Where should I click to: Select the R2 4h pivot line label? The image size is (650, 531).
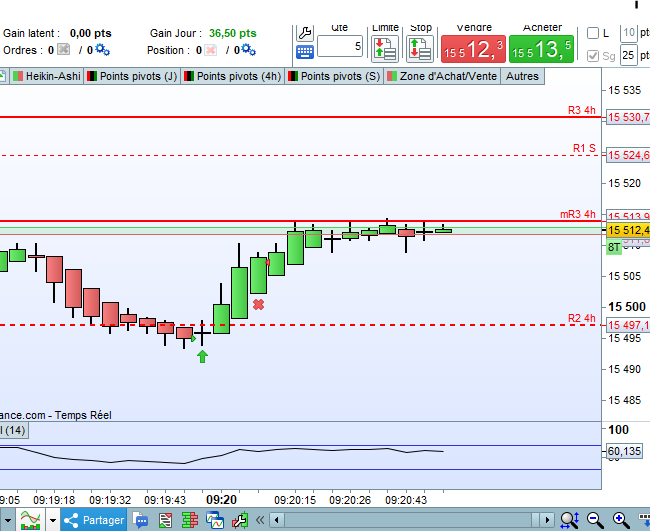tap(582, 318)
